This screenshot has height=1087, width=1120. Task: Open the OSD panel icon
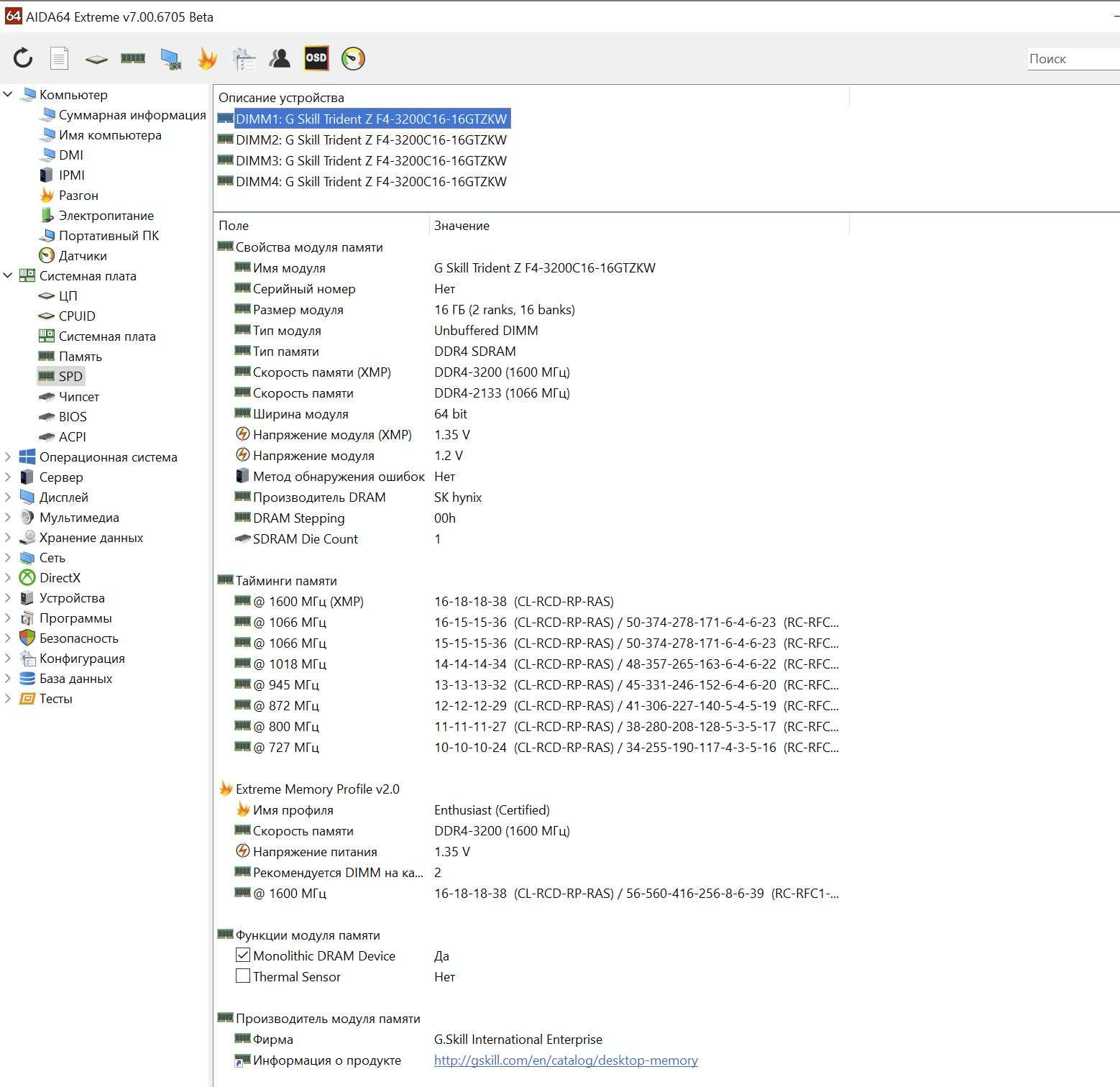click(316, 58)
